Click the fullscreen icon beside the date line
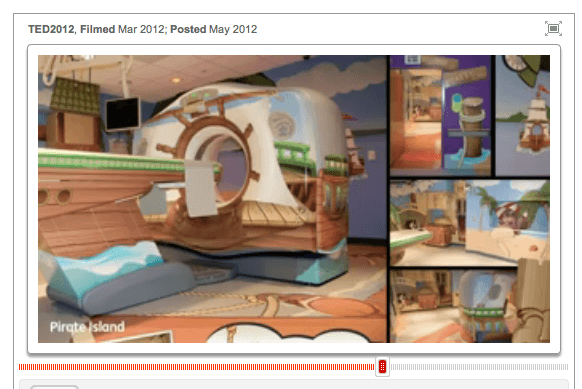Image resolution: width=582 pixels, height=389 pixels. click(553, 29)
